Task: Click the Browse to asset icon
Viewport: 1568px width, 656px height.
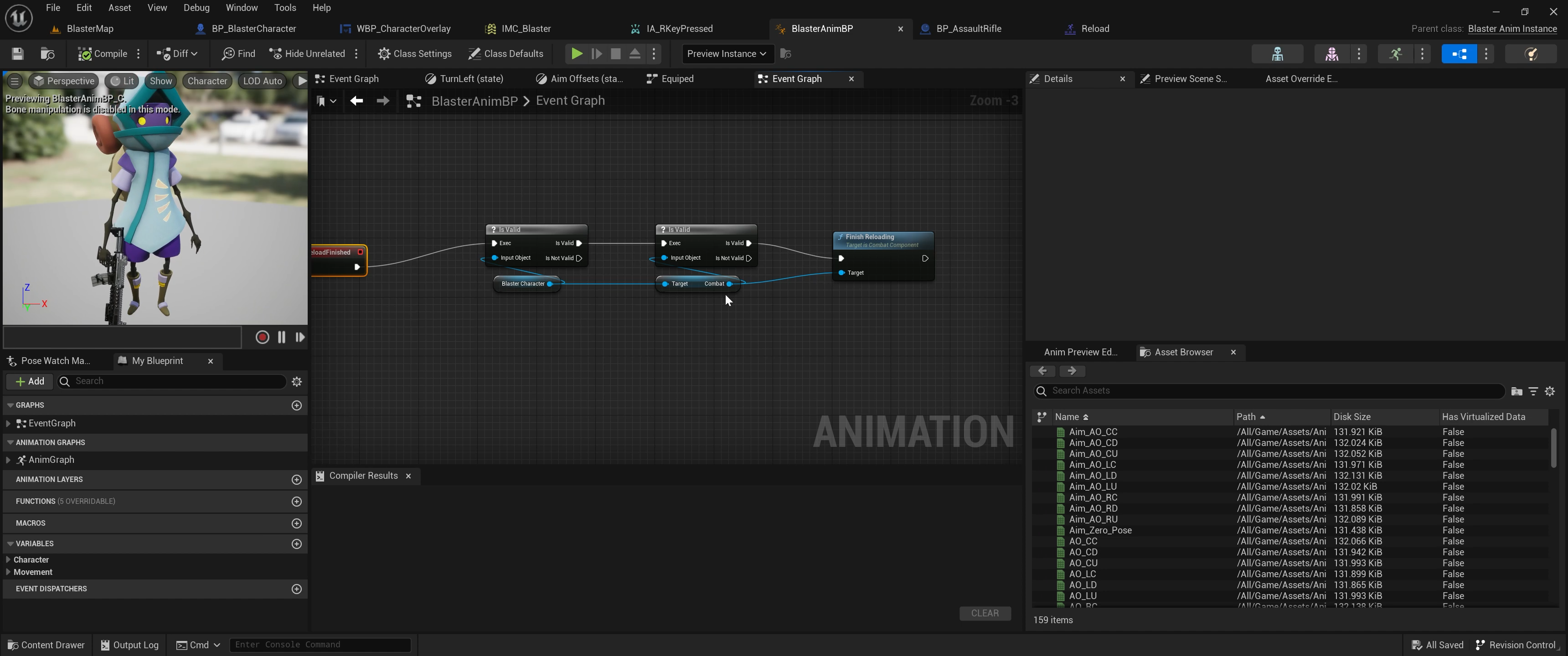Action: click(x=47, y=54)
